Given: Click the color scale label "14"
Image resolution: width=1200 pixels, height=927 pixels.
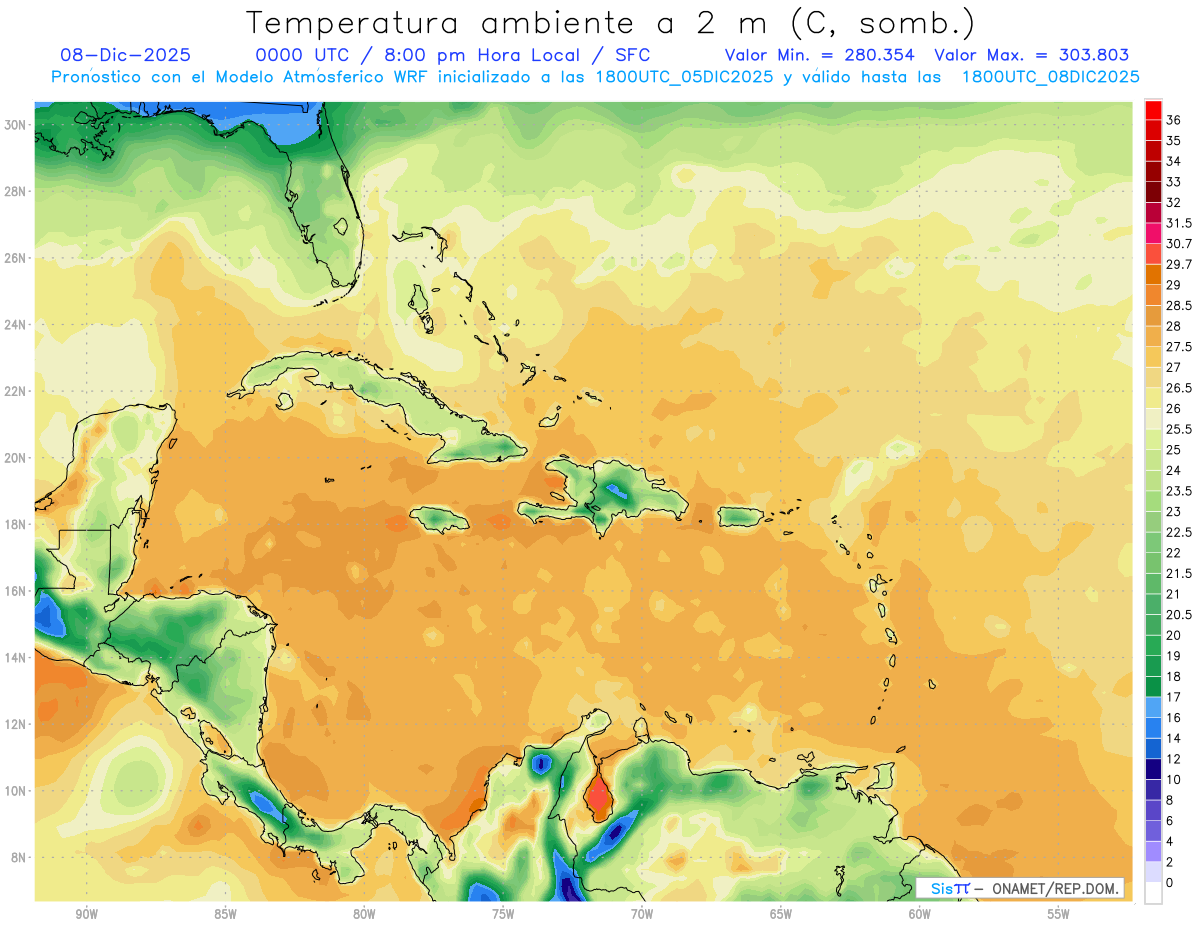Looking at the screenshot, I should click(x=1173, y=738).
